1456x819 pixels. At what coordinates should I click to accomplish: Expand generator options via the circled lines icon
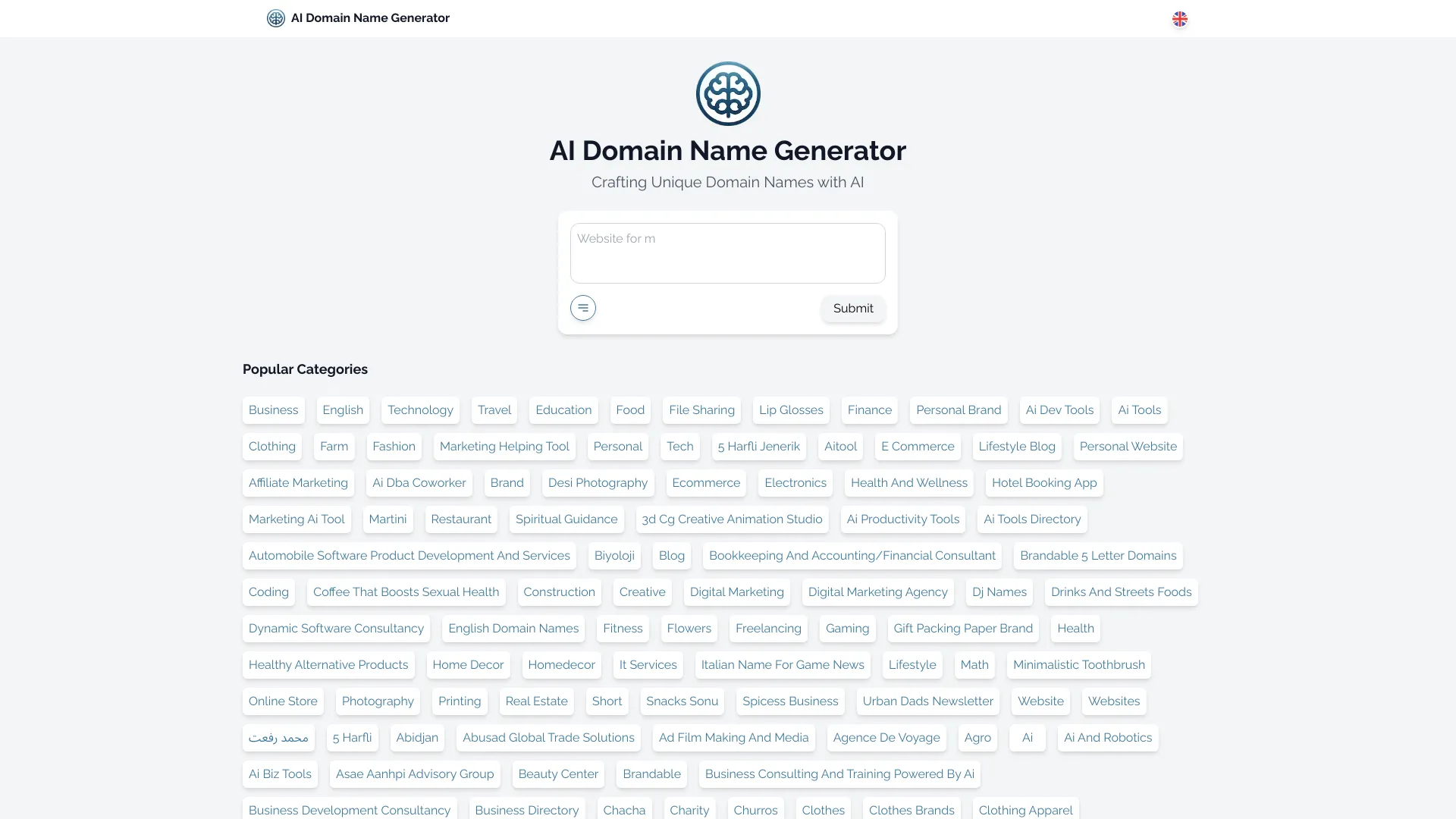click(x=582, y=308)
